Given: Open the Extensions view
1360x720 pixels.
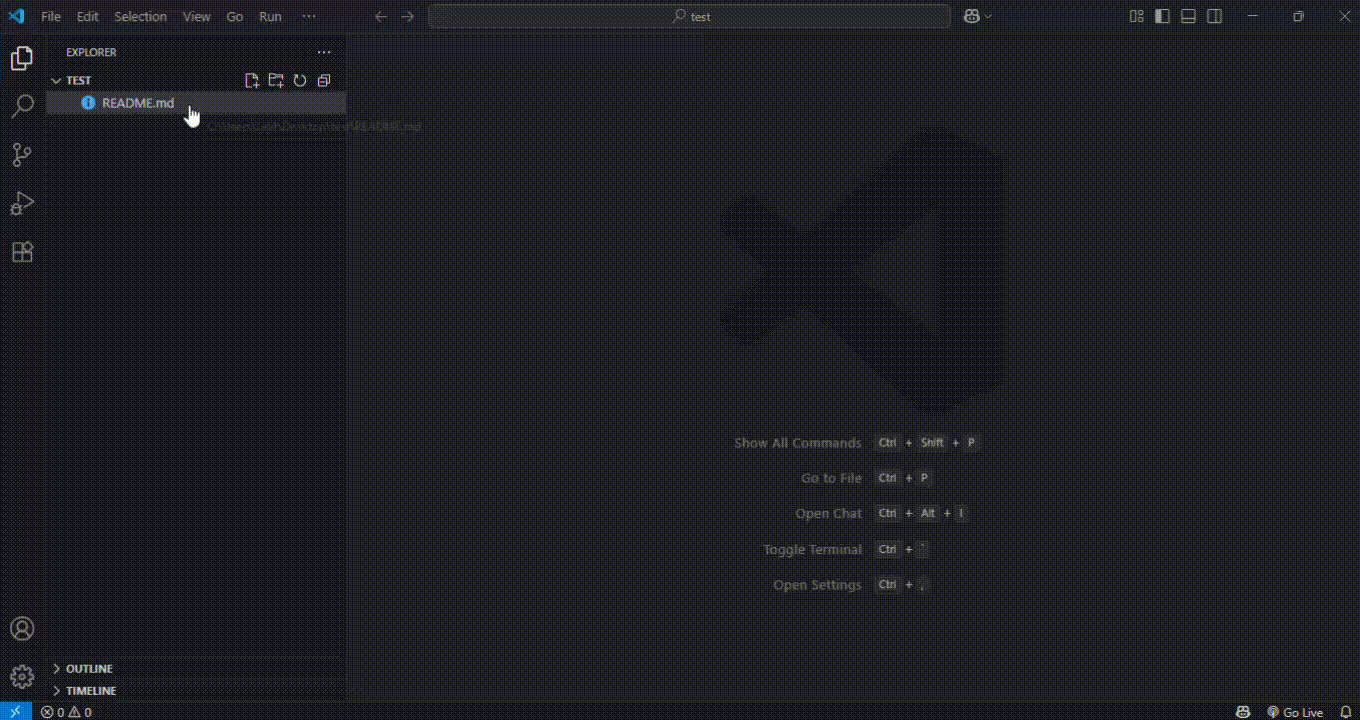Looking at the screenshot, I should [x=22, y=252].
